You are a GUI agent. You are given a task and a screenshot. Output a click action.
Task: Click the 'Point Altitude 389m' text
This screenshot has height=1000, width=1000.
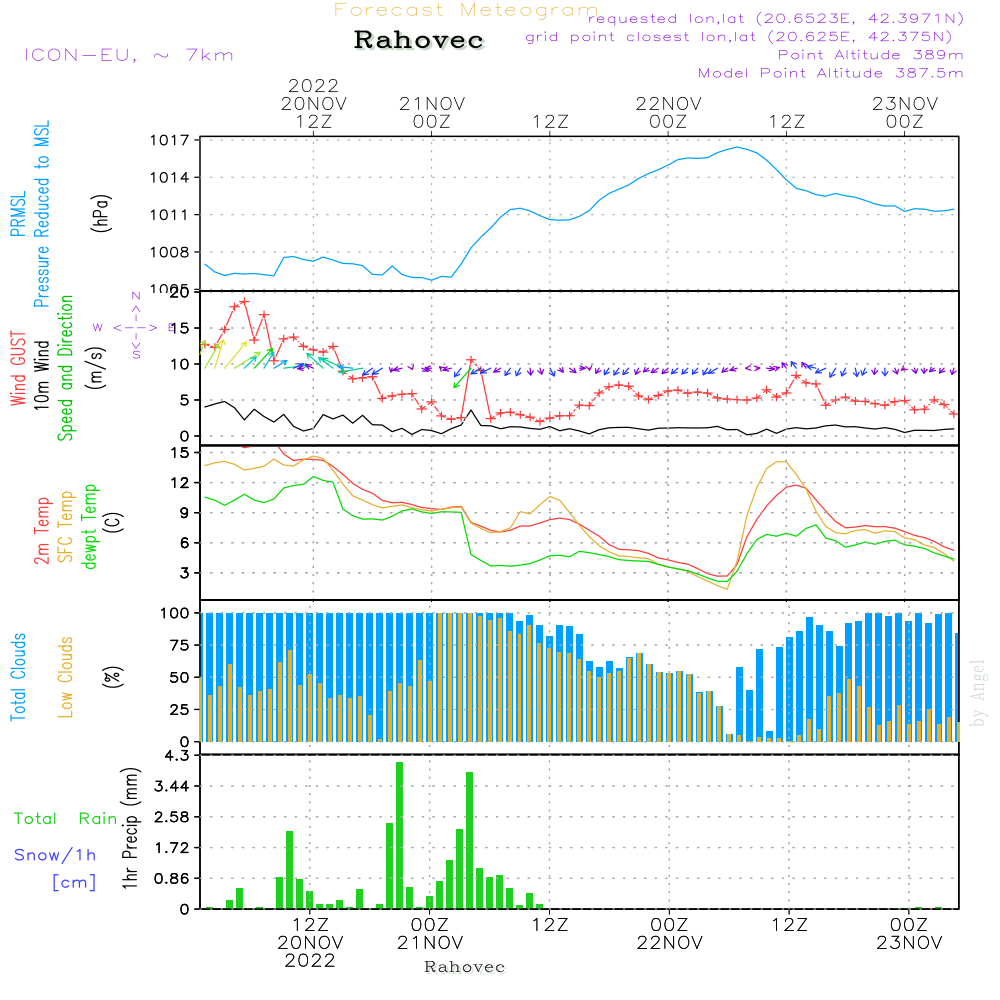(871, 55)
